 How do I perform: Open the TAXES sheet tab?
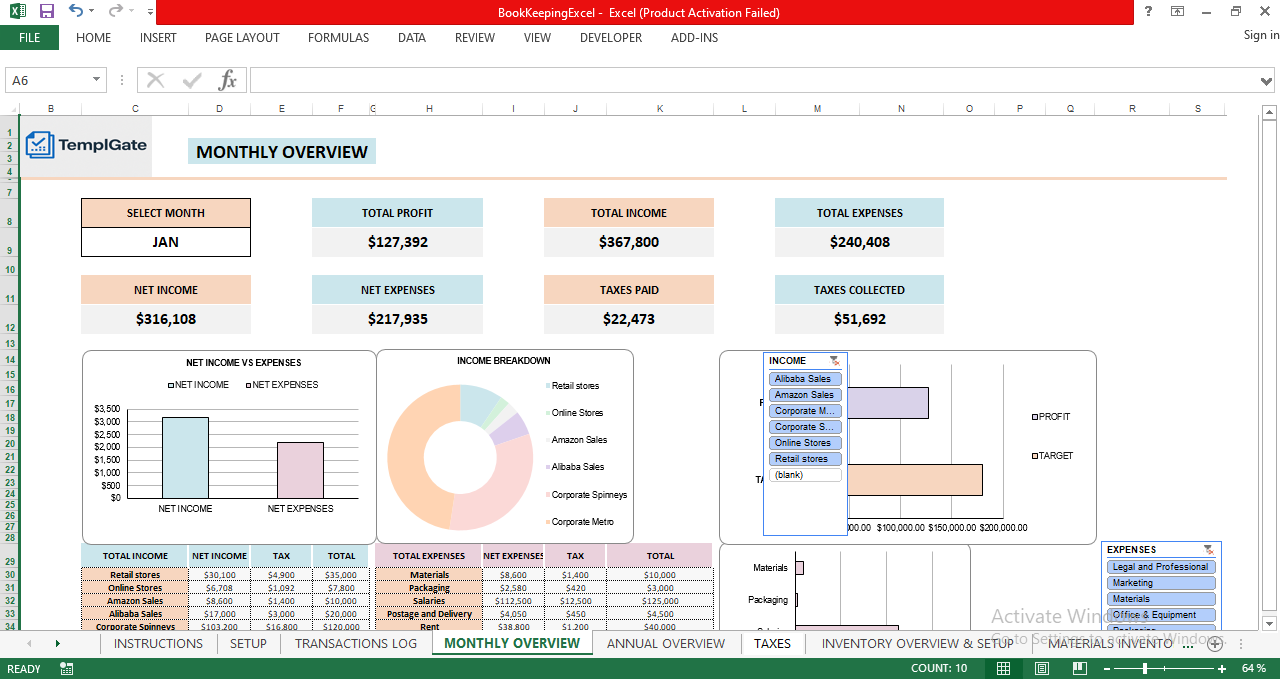[772, 643]
